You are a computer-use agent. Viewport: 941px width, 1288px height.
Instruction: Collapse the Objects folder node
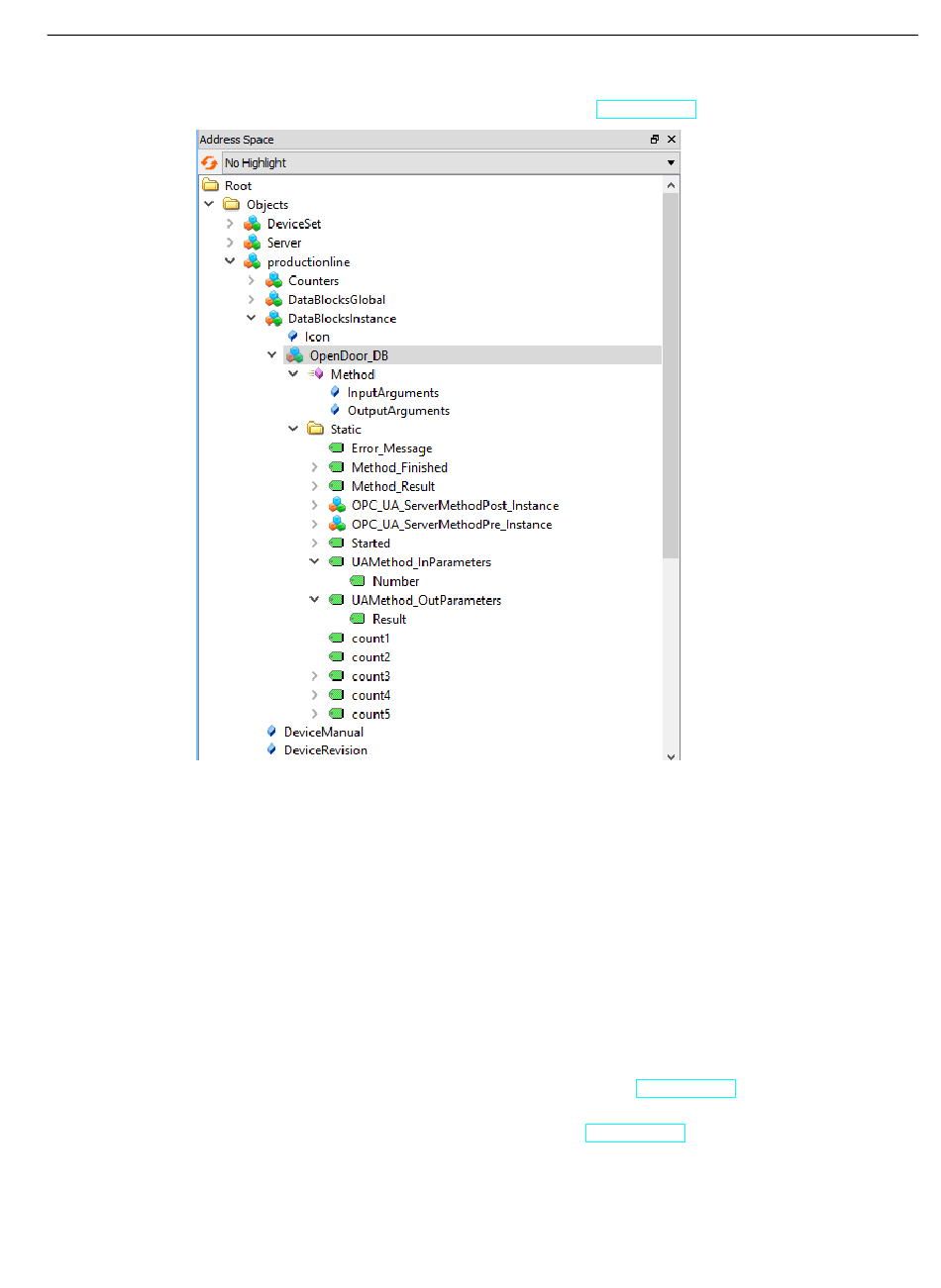click(209, 204)
